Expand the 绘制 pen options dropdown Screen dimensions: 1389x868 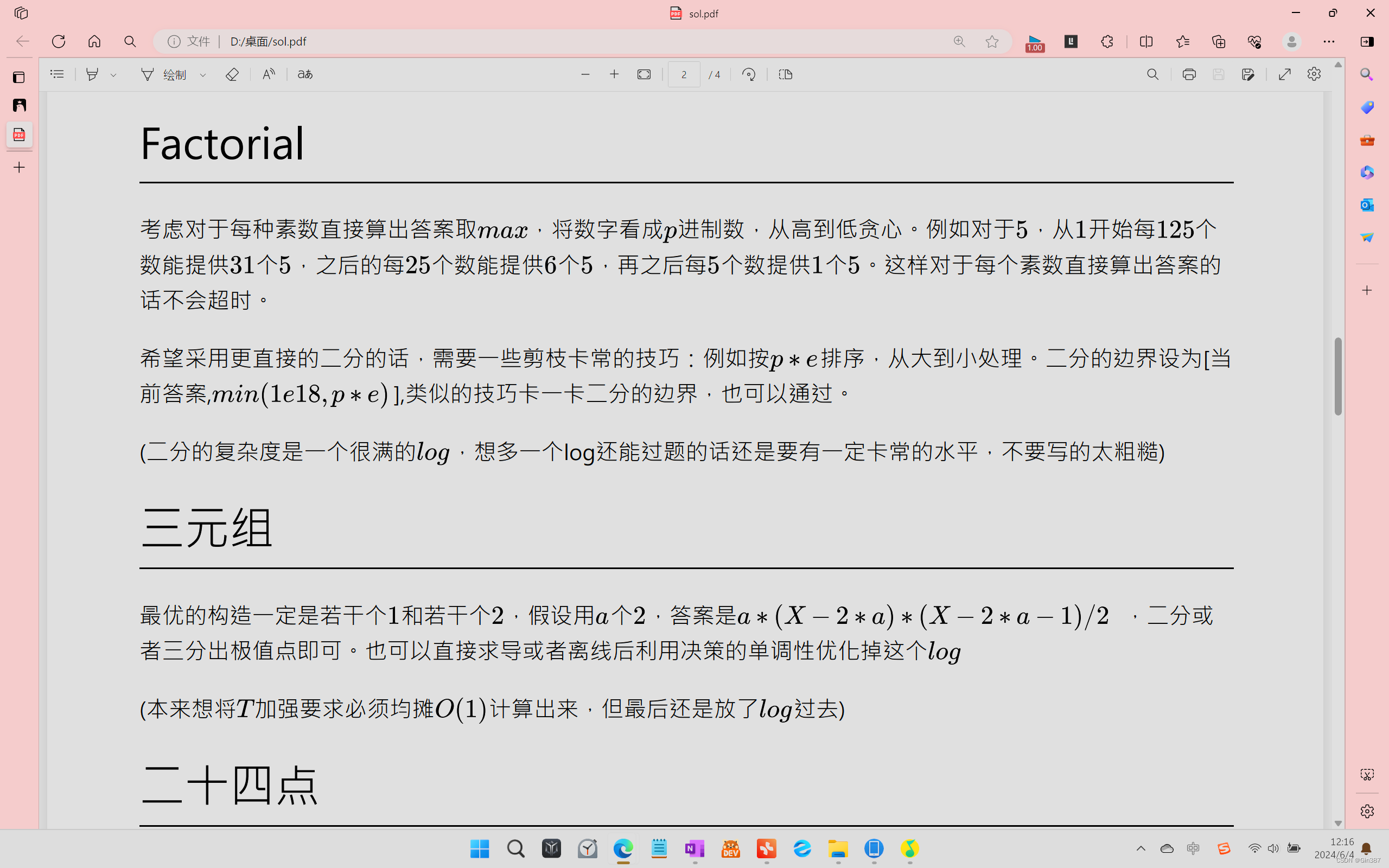click(x=202, y=75)
